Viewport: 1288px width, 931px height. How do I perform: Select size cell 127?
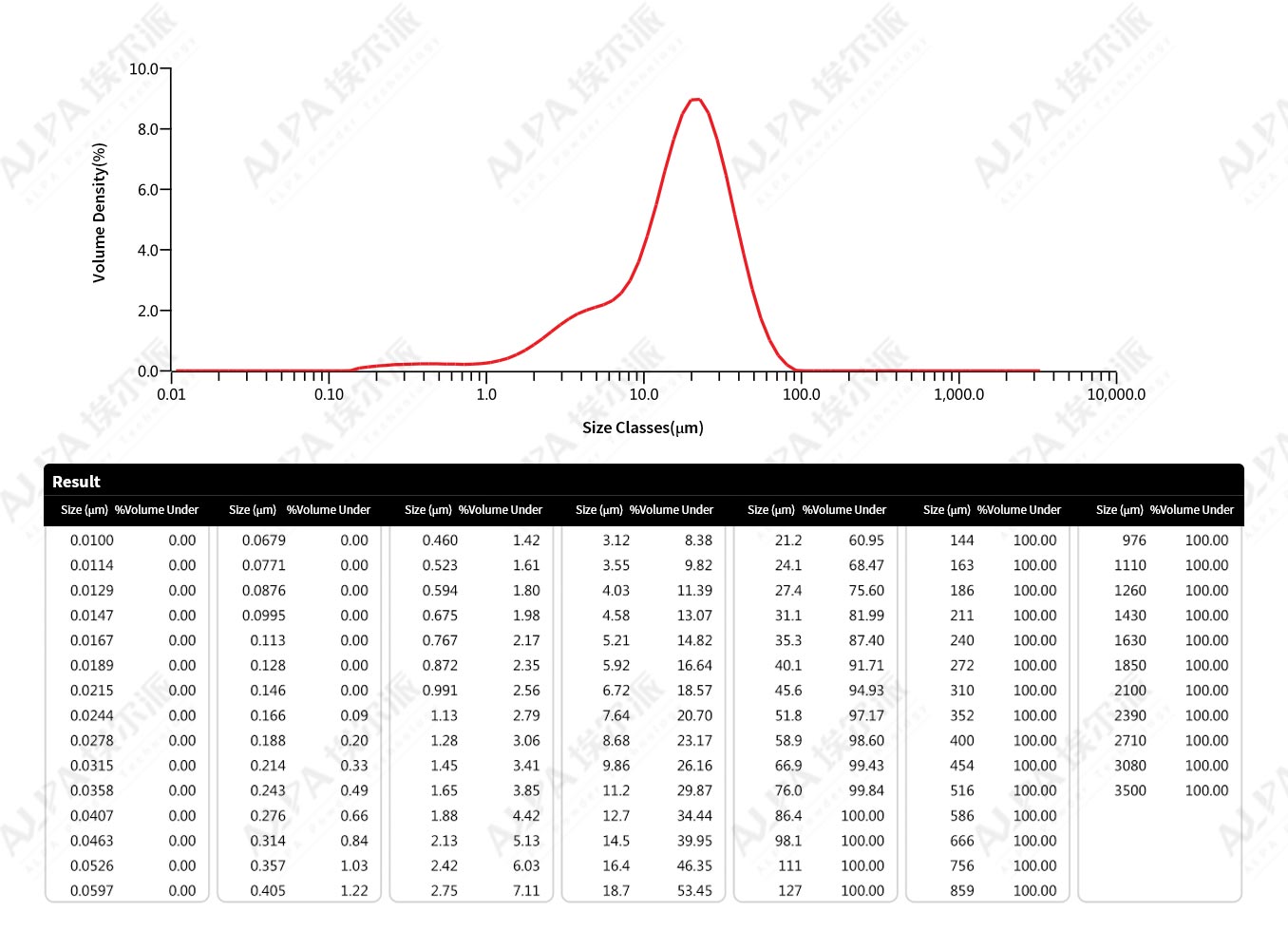[x=790, y=891]
